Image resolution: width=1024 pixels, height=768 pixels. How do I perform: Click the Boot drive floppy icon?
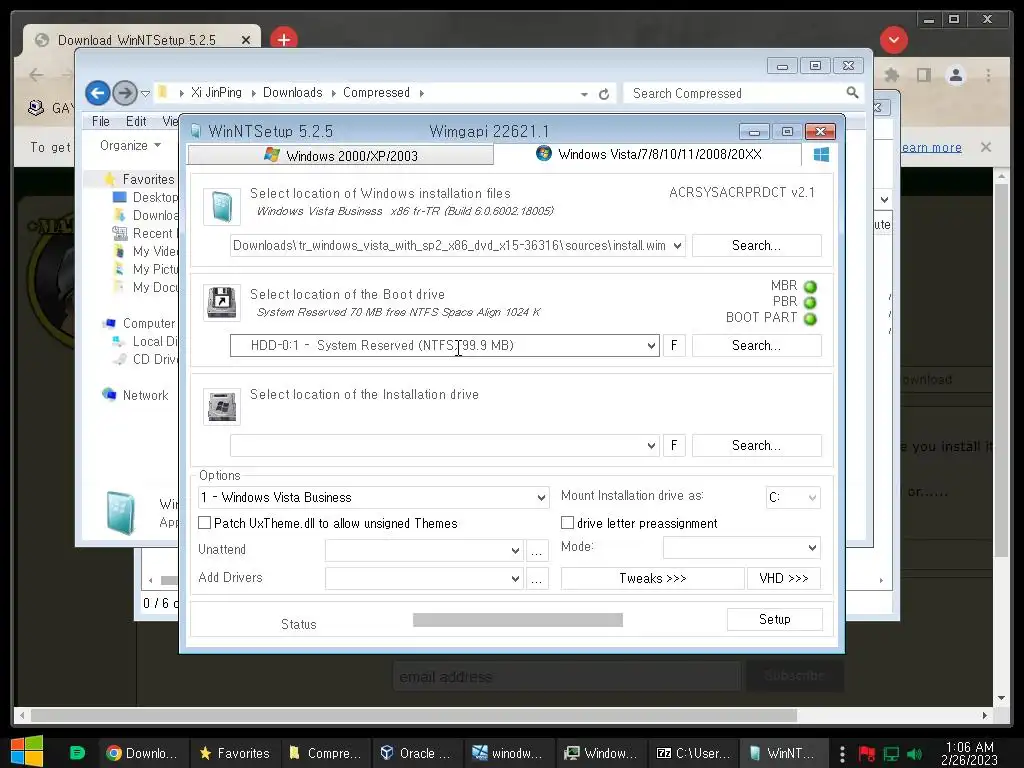coord(221,302)
